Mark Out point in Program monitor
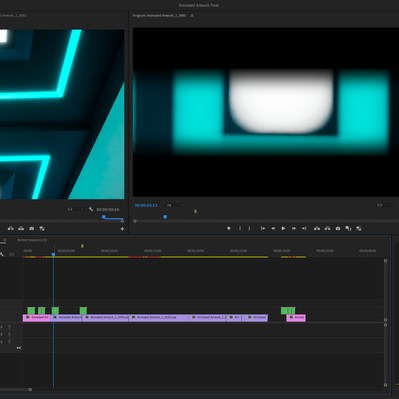 249,228
